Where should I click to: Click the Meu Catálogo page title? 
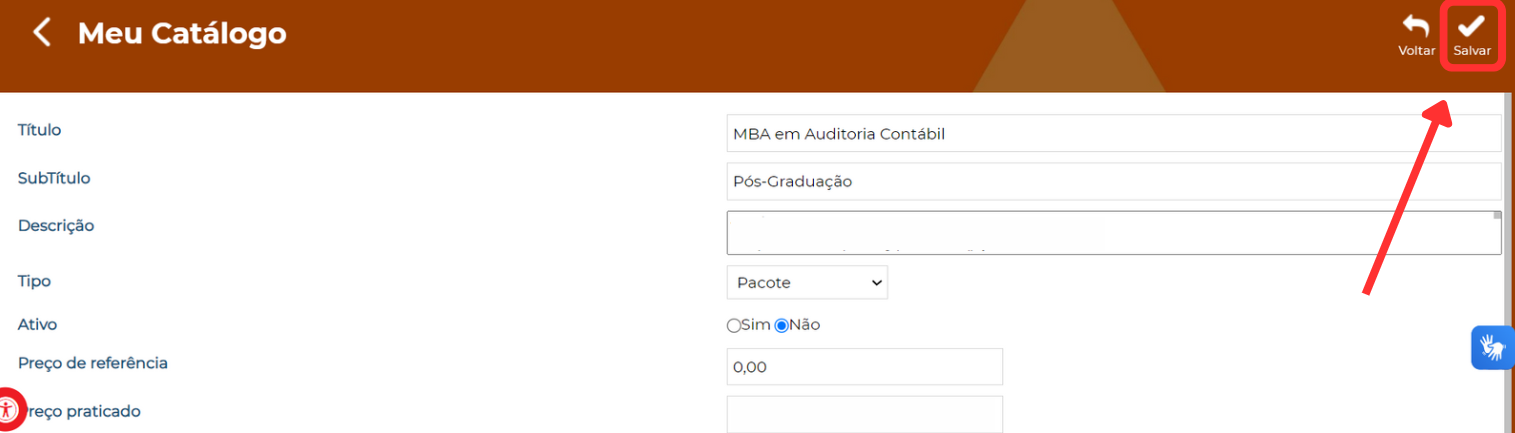tap(182, 33)
